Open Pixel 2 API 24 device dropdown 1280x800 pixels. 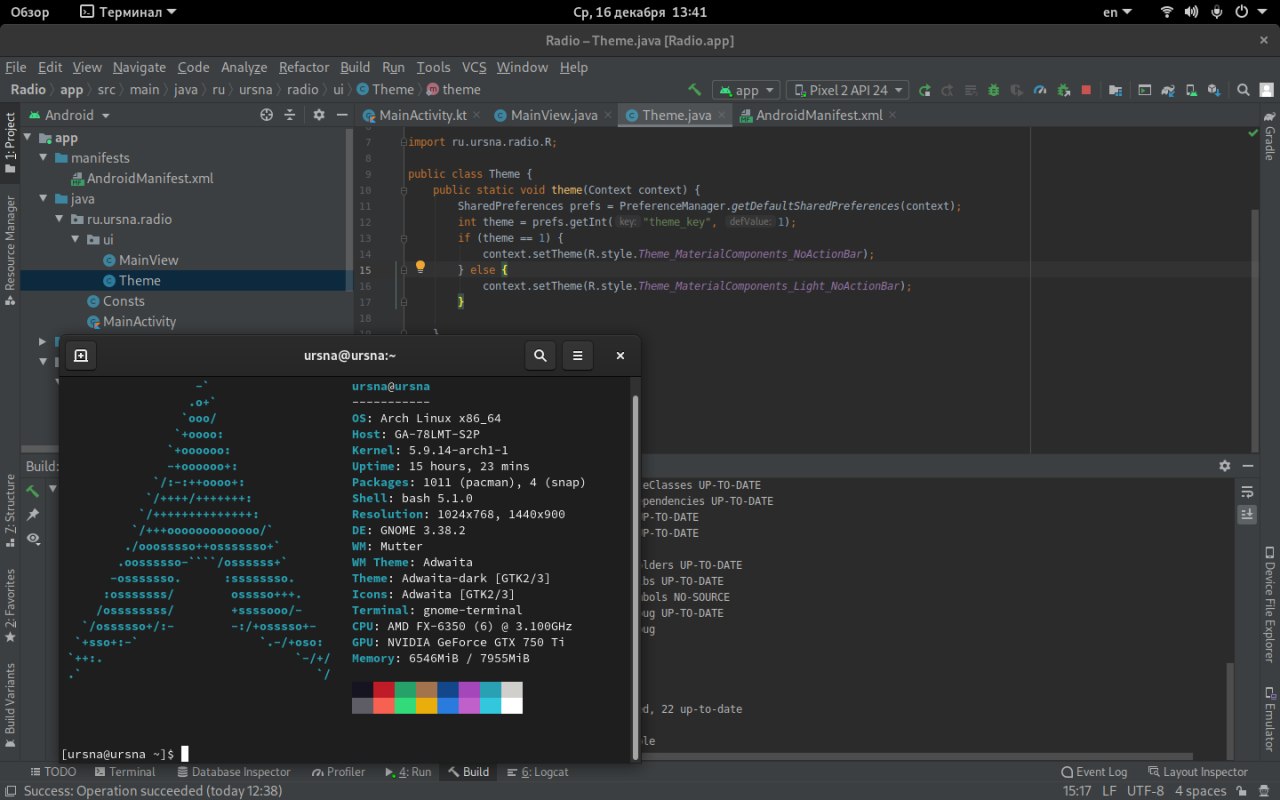click(x=847, y=90)
